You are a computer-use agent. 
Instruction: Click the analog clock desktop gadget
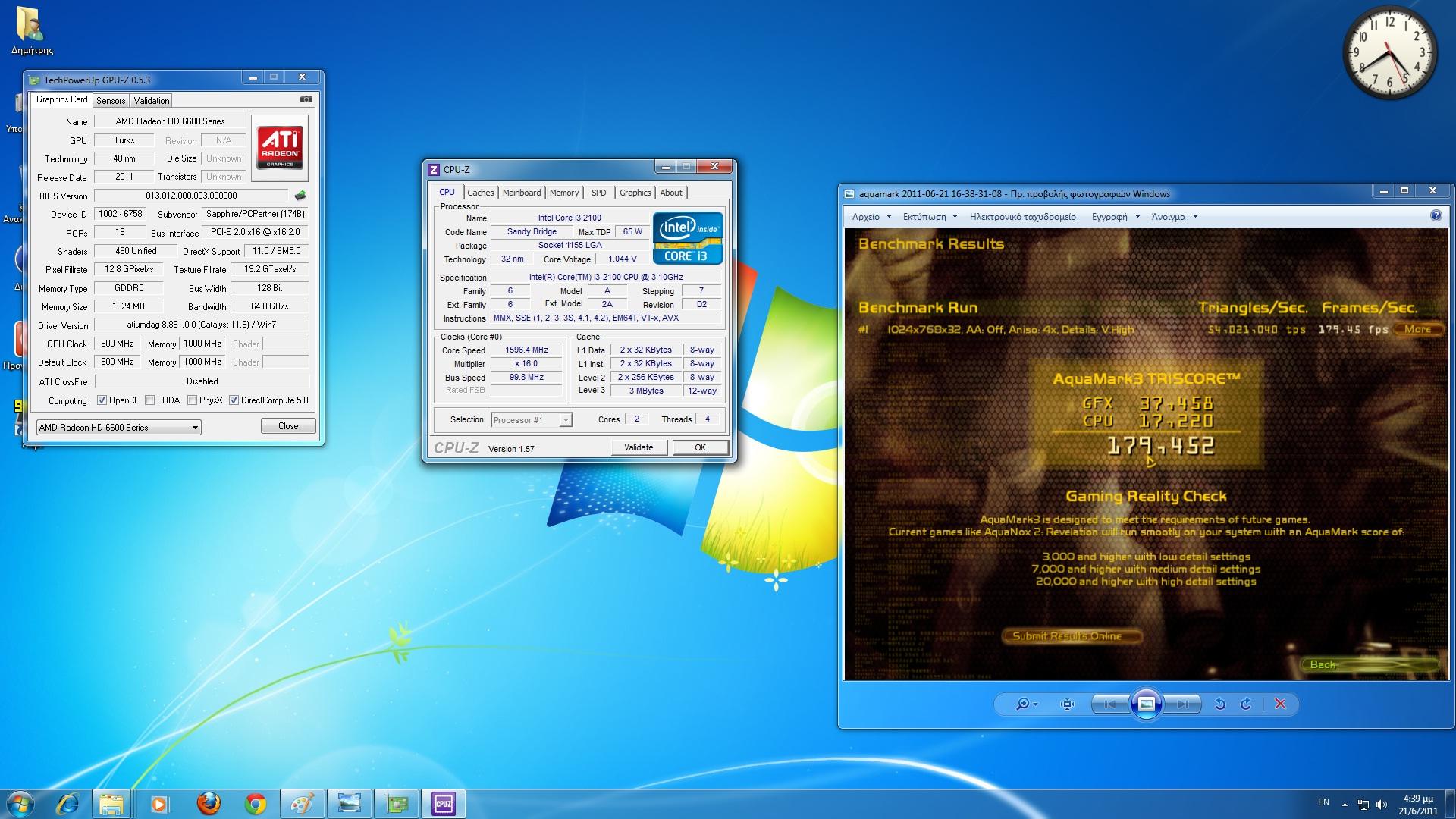[x=1390, y=52]
